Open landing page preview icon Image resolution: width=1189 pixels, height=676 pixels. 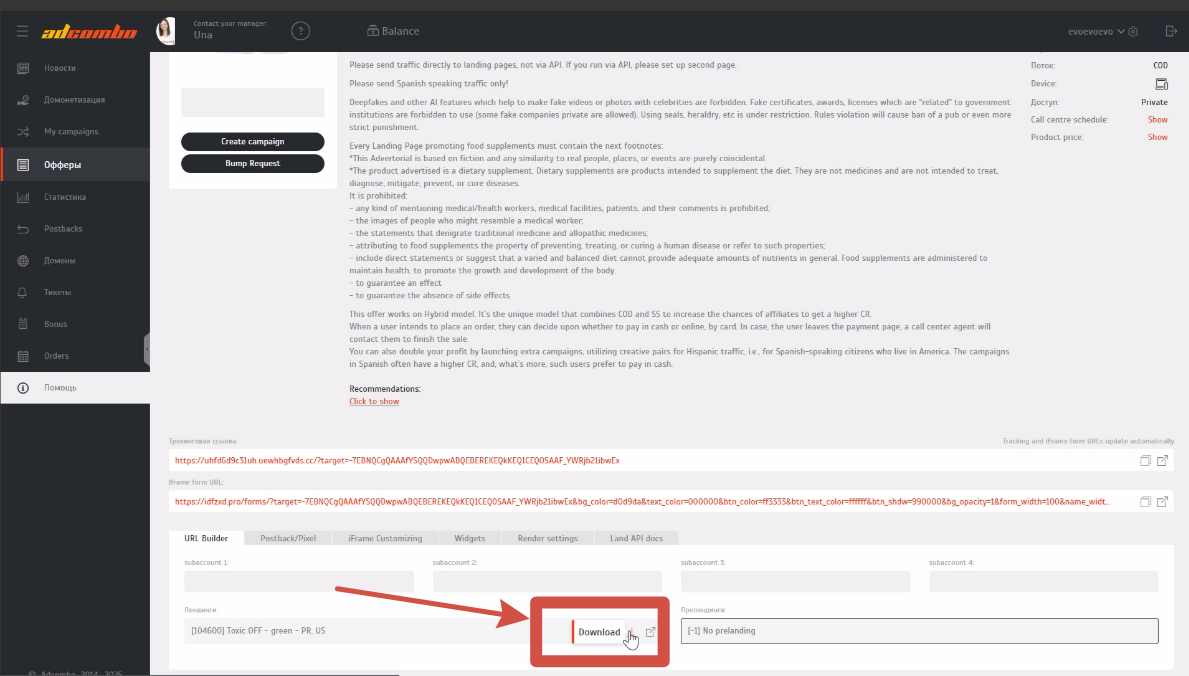coord(650,632)
